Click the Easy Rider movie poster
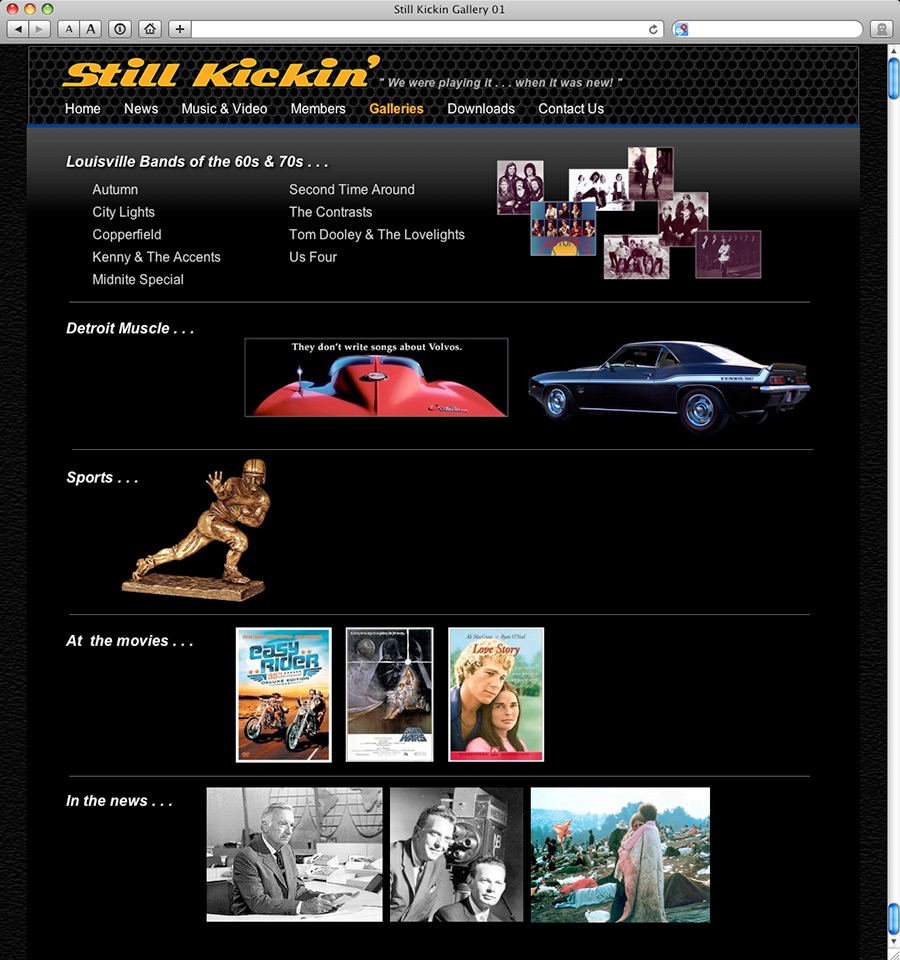The height and width of the screenshot is (960, 900). pyautogui.click(x=283, y=695)
